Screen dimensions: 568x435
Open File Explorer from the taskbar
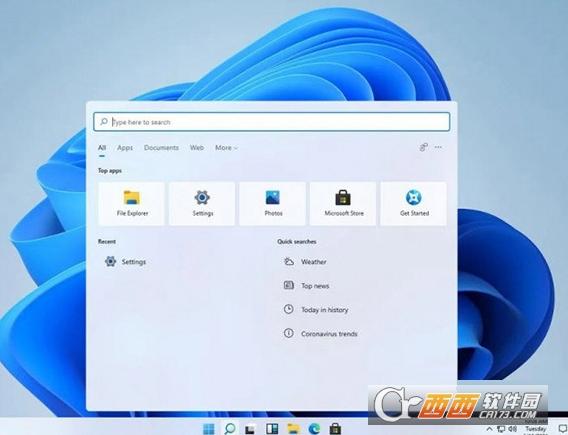point(293,429)
